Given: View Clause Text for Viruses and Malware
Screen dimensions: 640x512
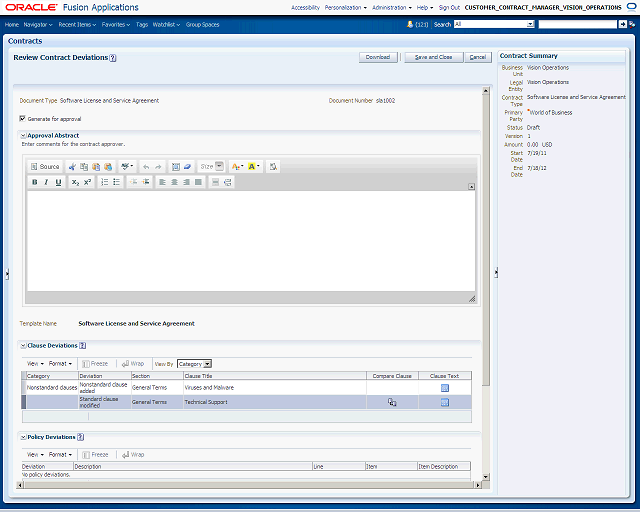Looking at the screenshot, I should click(x=445, y=388).
